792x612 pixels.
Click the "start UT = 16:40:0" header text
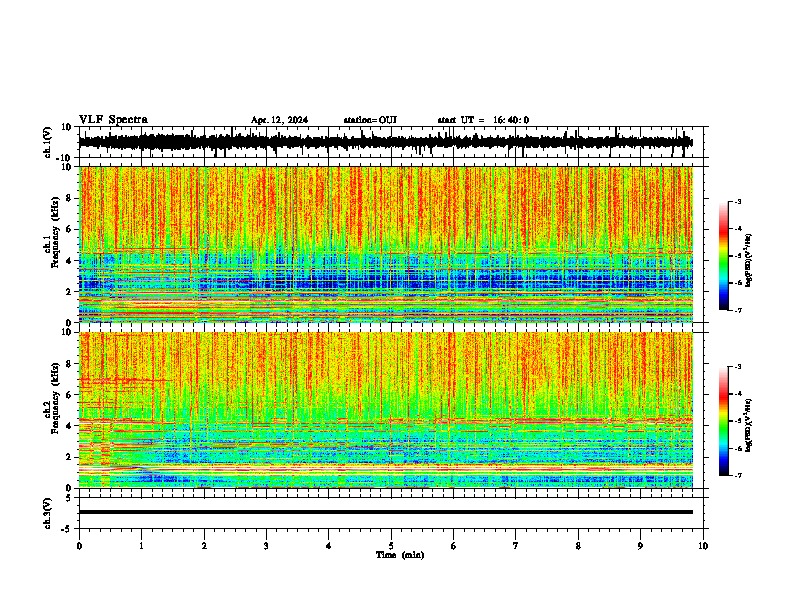[483, 120]
